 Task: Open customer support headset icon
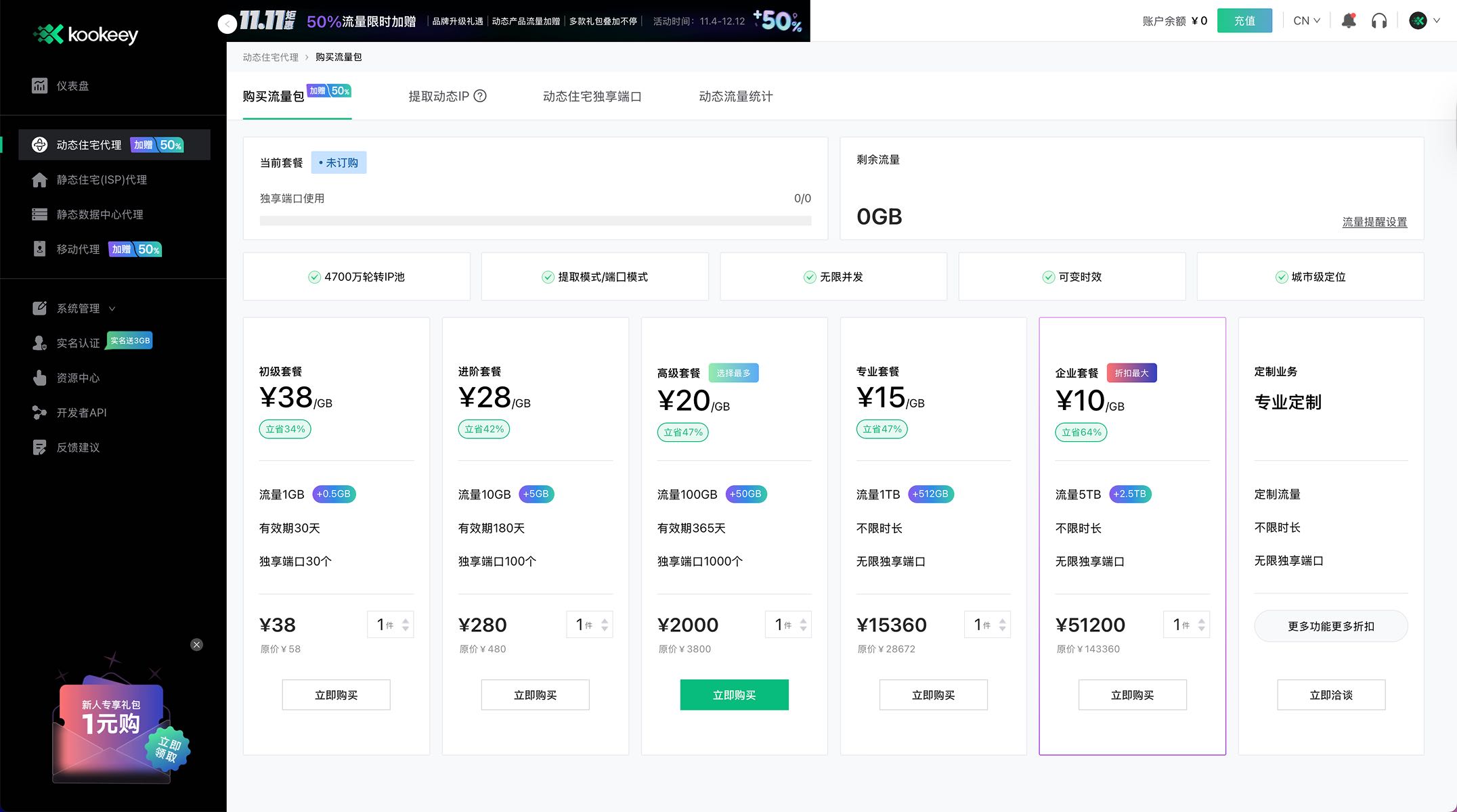coord(1379,21)
